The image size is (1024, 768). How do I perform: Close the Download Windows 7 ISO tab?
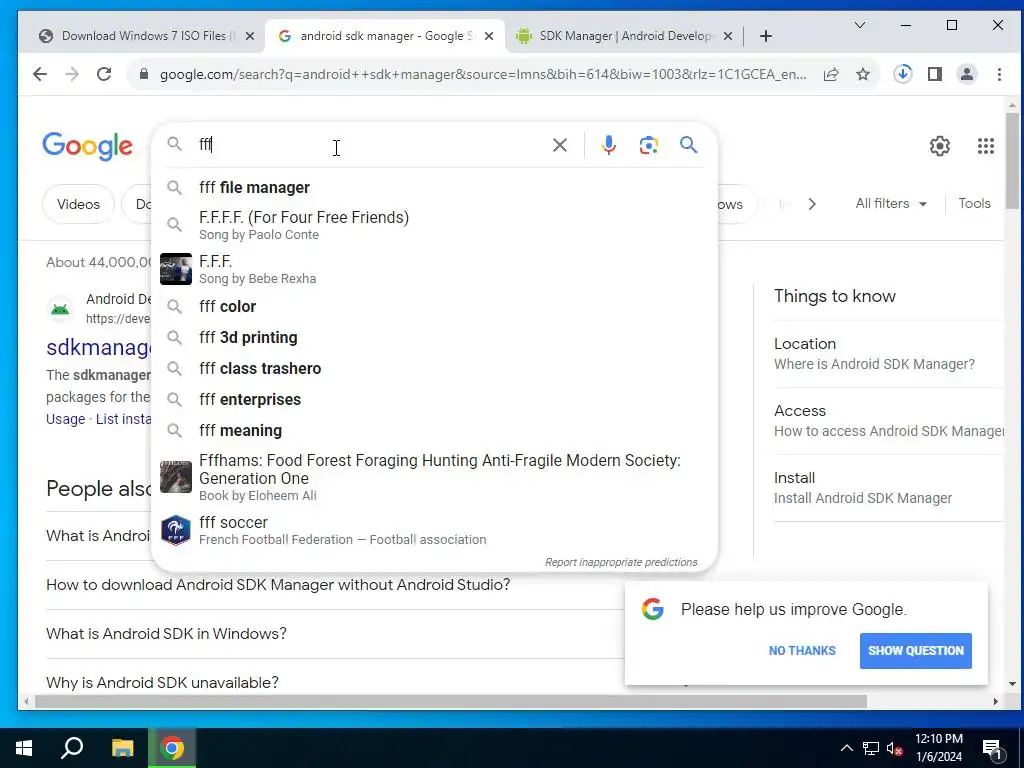click(249, 36)
